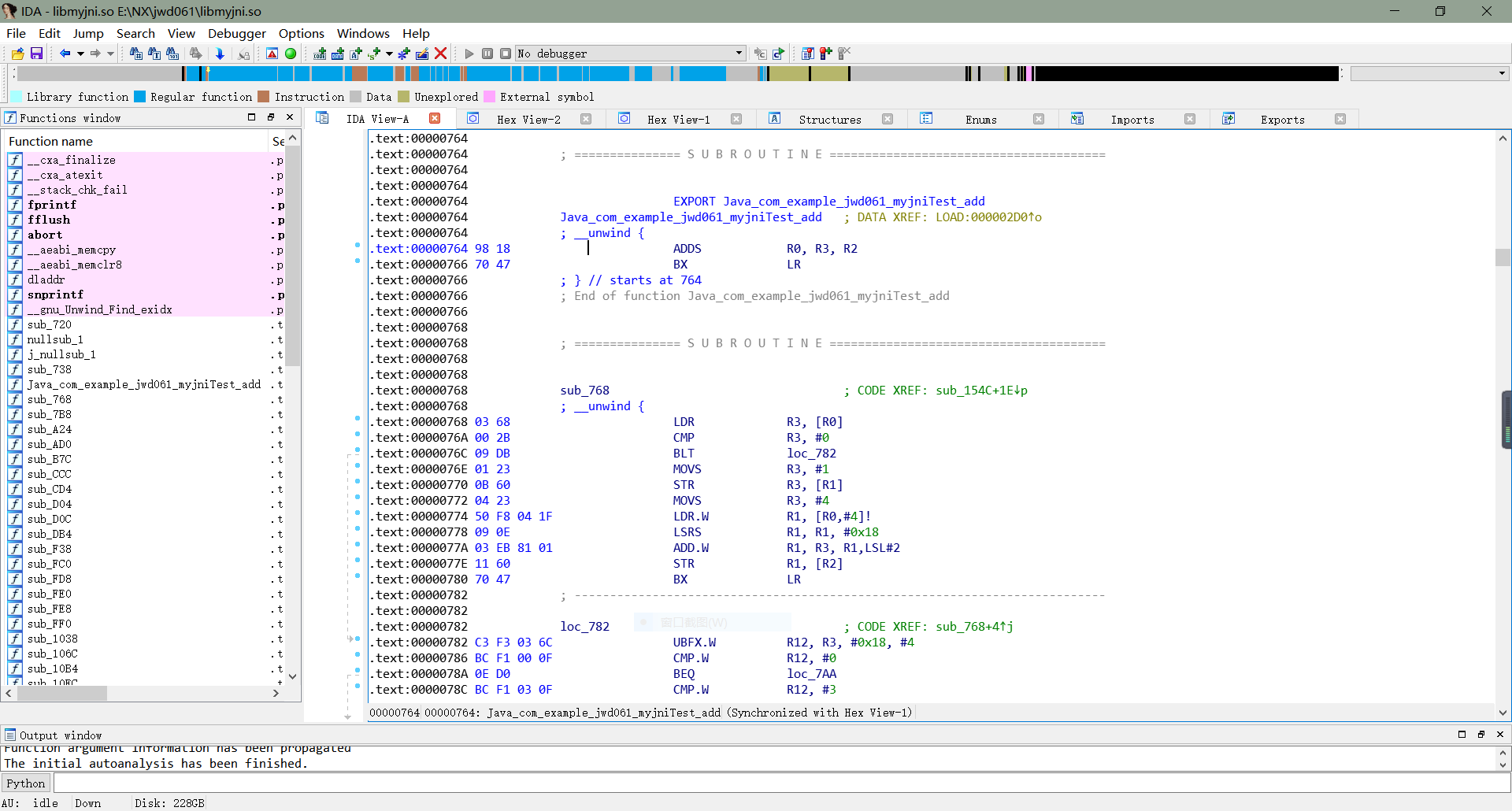Click the blue down-arrow jump icon
Viewport: 1512px width, 811px height.
[220, 54]
